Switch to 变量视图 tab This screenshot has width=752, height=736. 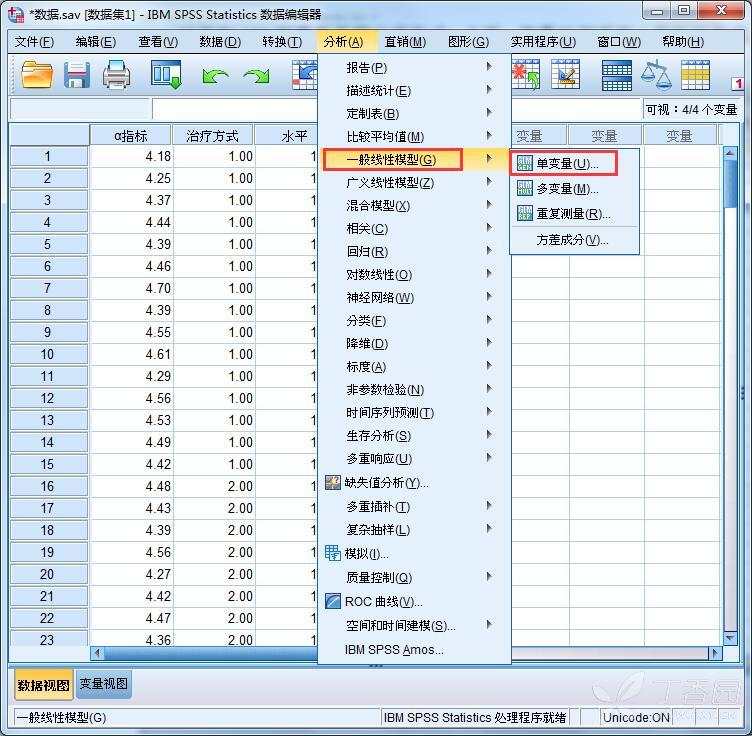tap(104, 683)
